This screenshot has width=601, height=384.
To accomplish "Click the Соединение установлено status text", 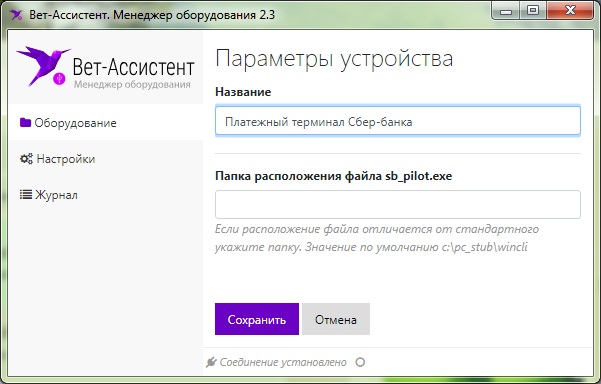I will point(283,362).
